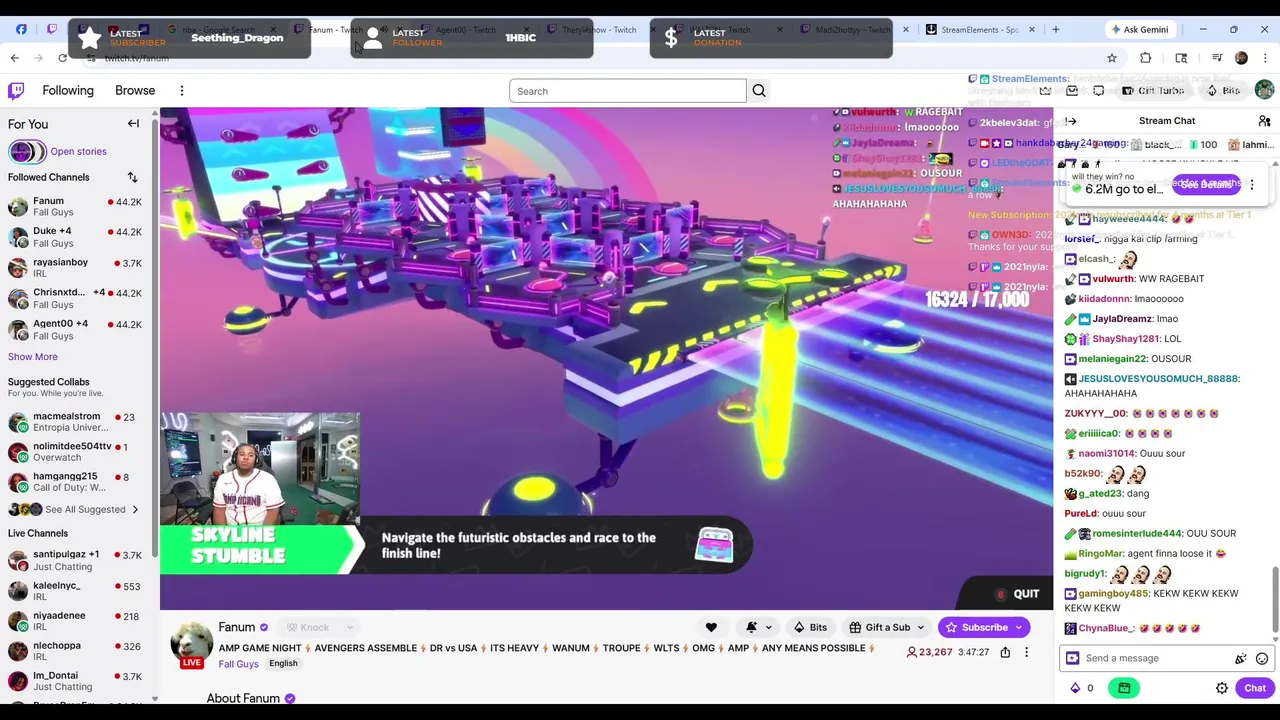Click the Fall Guys category link
1280x720 pixels.
click(x=238, y=664)
